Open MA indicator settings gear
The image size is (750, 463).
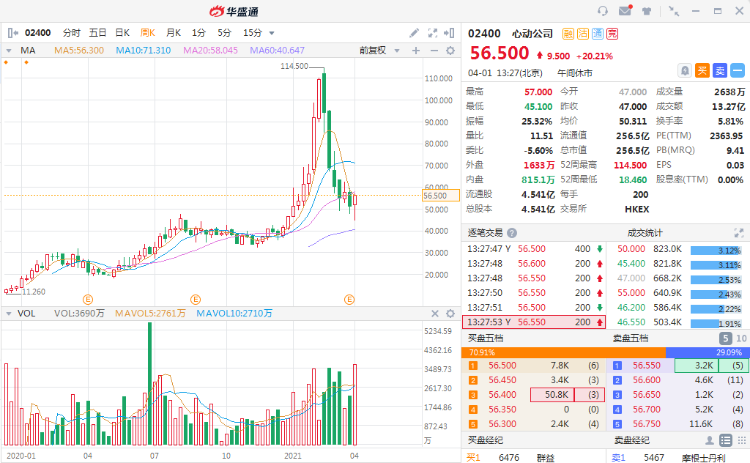[450, 50]
